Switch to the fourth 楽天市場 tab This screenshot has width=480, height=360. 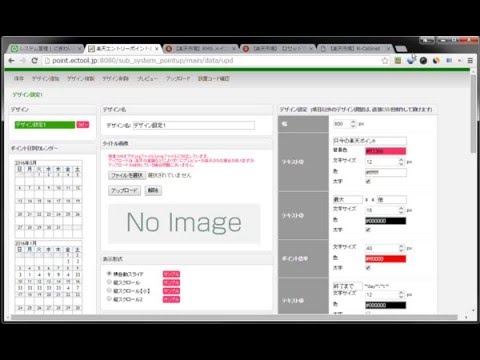tap(277, 49)
